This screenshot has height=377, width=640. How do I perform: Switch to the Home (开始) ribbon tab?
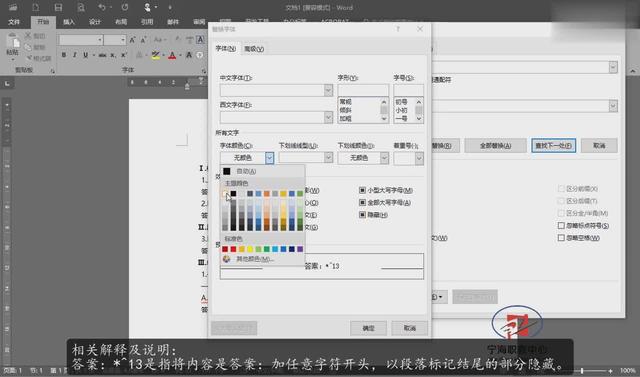(43, 22)
